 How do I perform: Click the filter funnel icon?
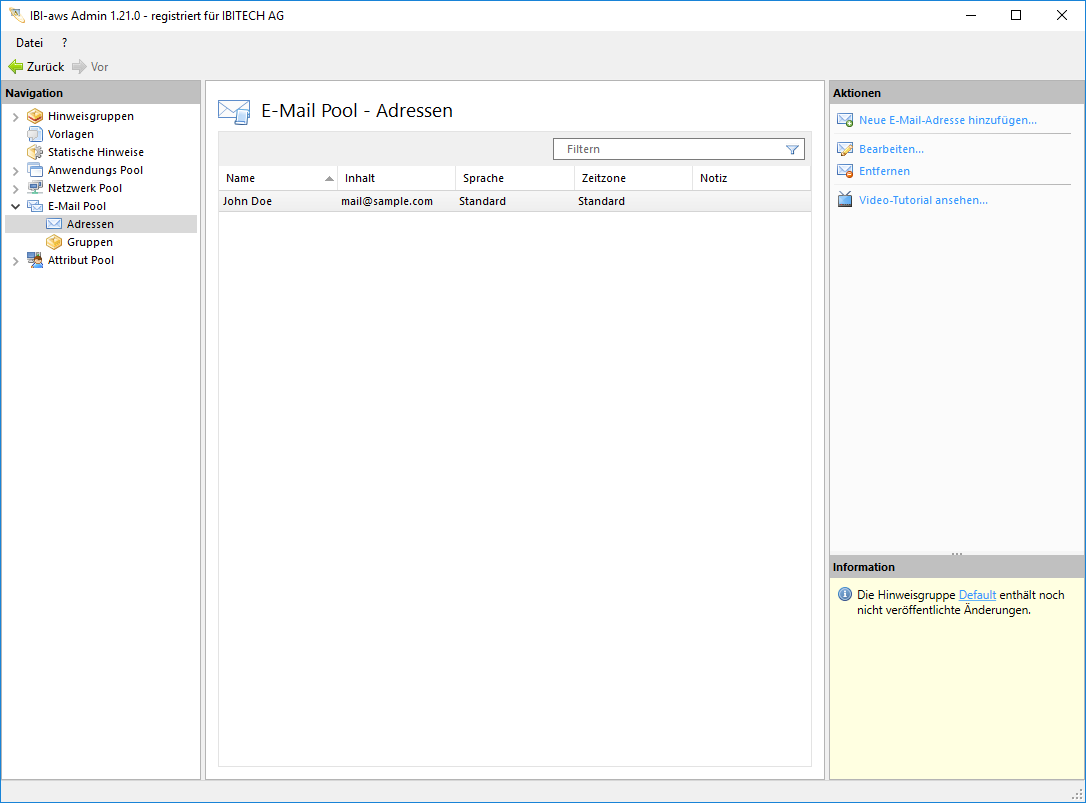coord(792,150)
